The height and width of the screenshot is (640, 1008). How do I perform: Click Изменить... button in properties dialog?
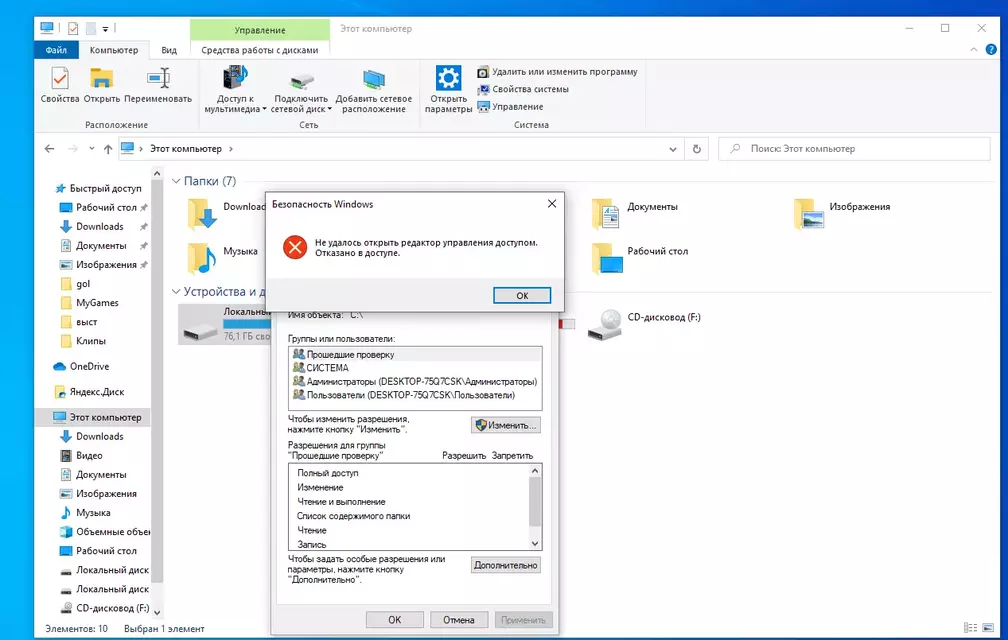pos(506,425)
